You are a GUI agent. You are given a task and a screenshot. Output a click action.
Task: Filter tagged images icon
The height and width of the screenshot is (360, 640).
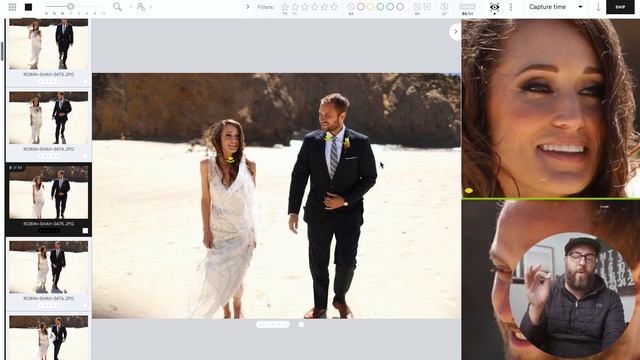point(427,7)
